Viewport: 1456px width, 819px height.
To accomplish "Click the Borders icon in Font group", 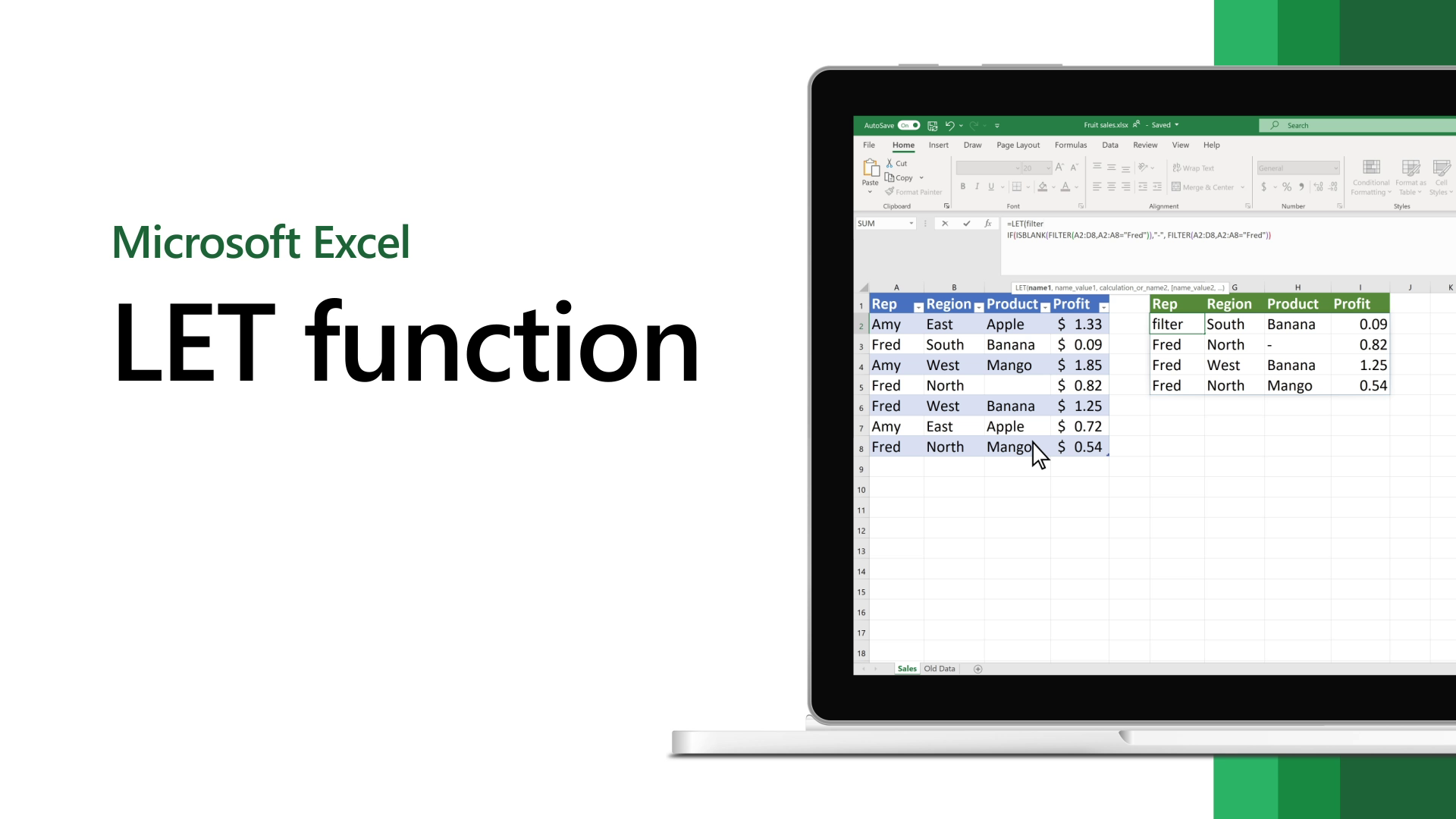I will tap(1016, 187).
